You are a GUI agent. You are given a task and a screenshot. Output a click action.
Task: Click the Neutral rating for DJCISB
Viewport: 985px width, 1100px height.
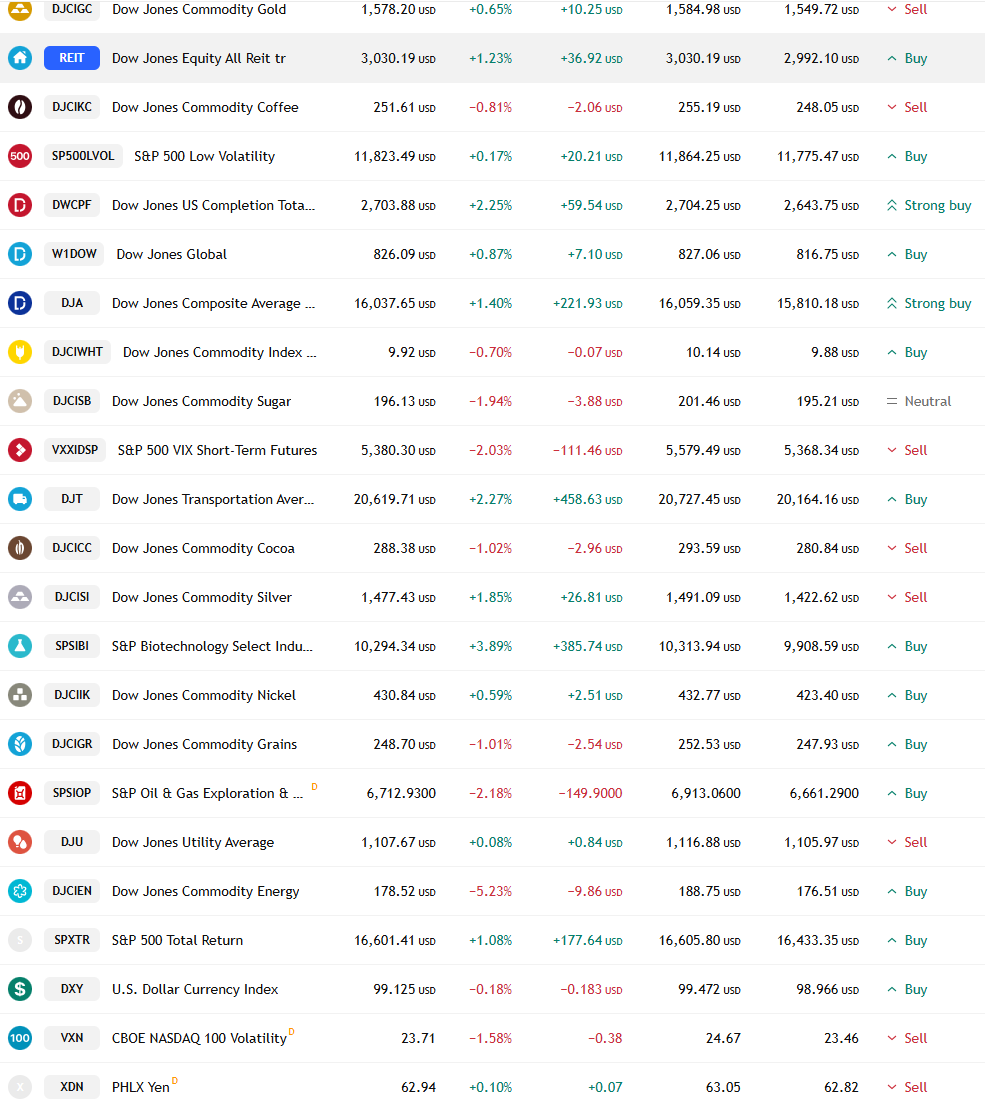click(x=919, y=401)
